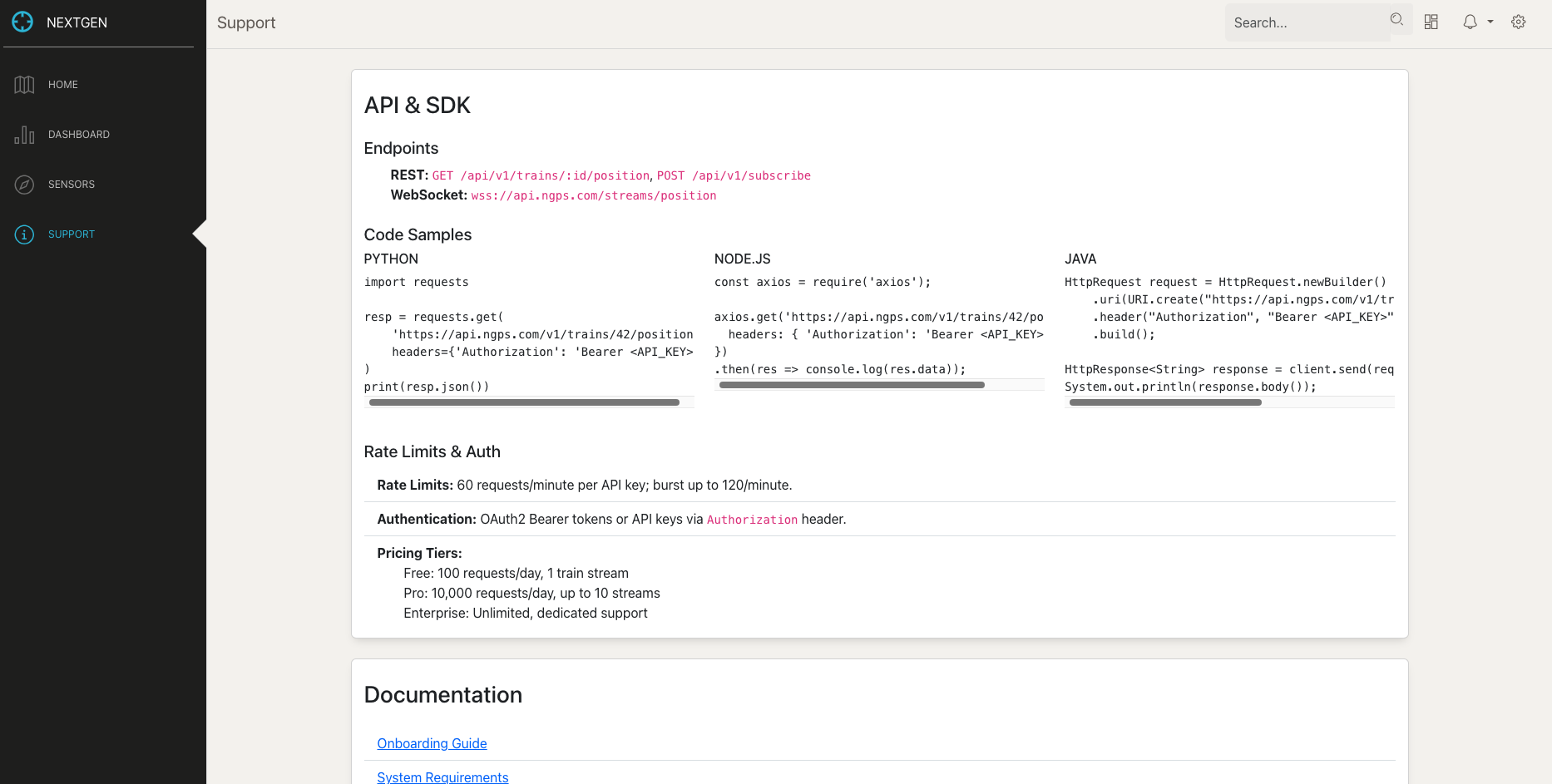Open the System Requirements link
Image resolution: width=1552 pixels, height=784 pixels.
(442, 777)
